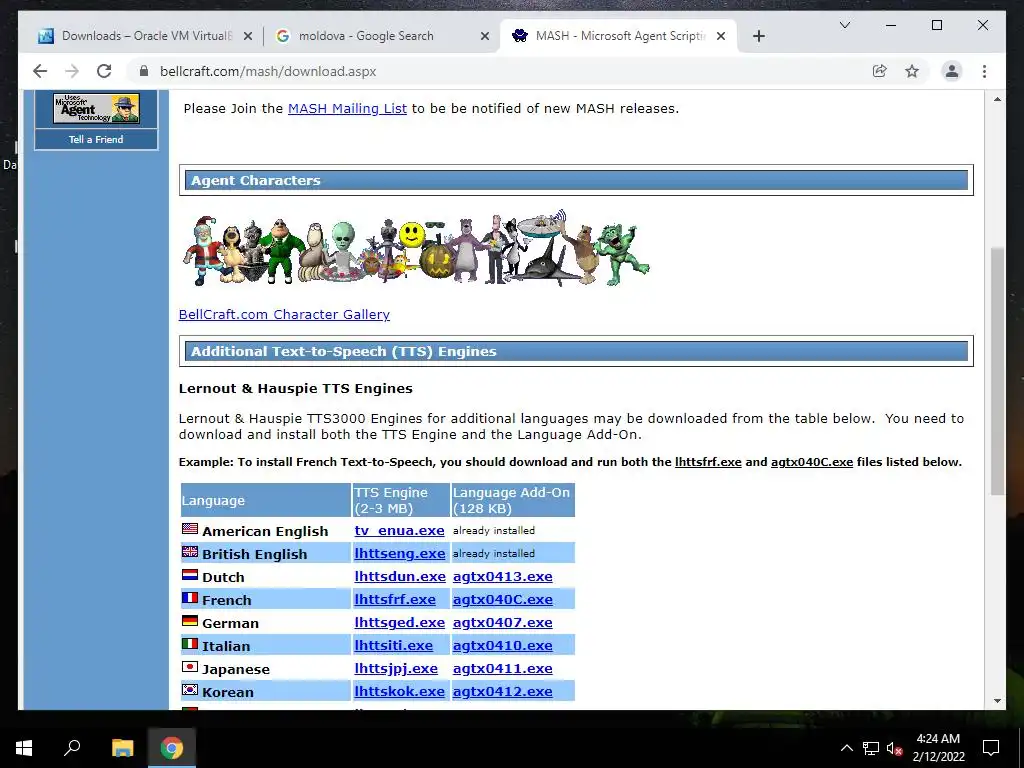The image size is (1024, 768).
Task: Download lhttsdun.exe Dutch TTS engine
Action: [x=400, y=576]
